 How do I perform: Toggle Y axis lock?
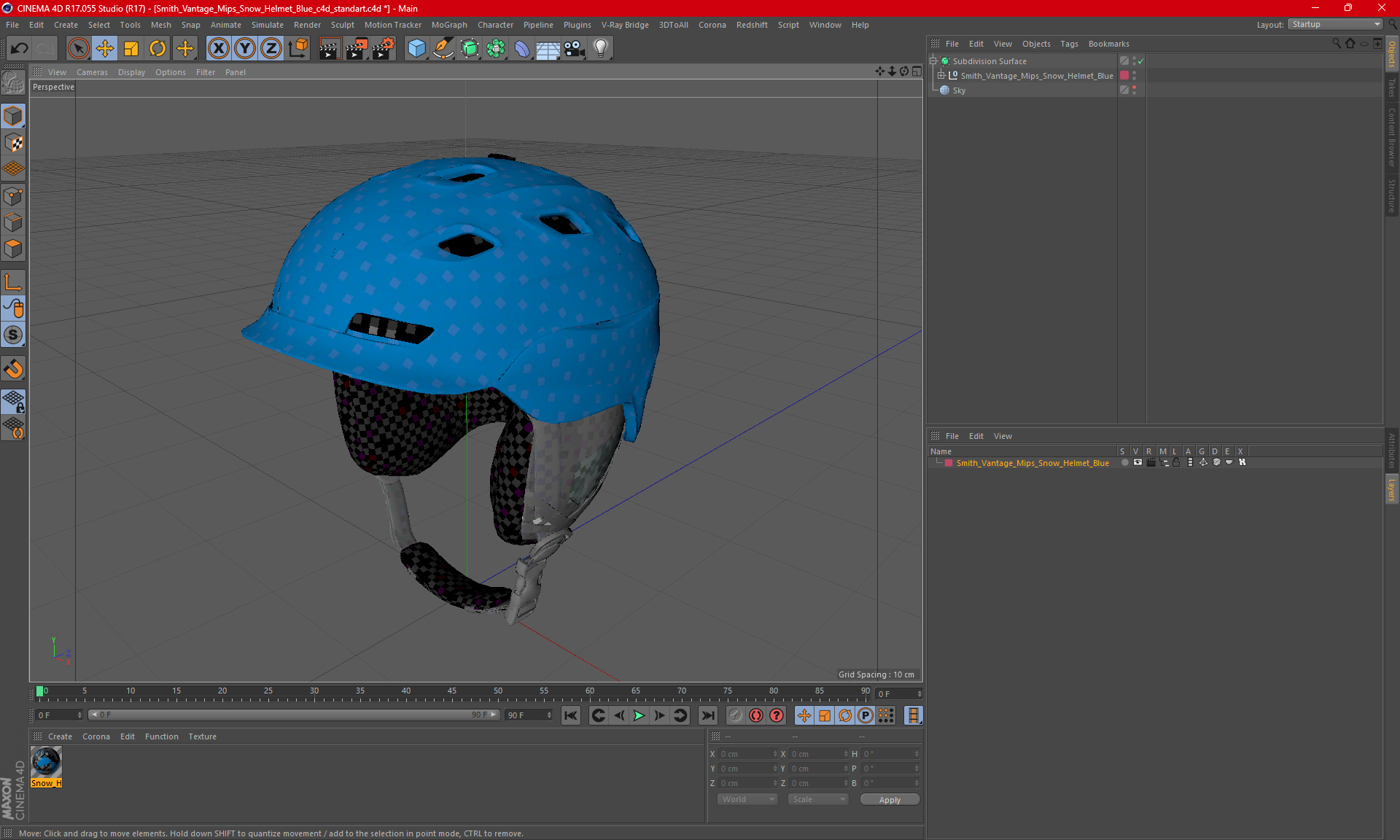click(245, 49)
